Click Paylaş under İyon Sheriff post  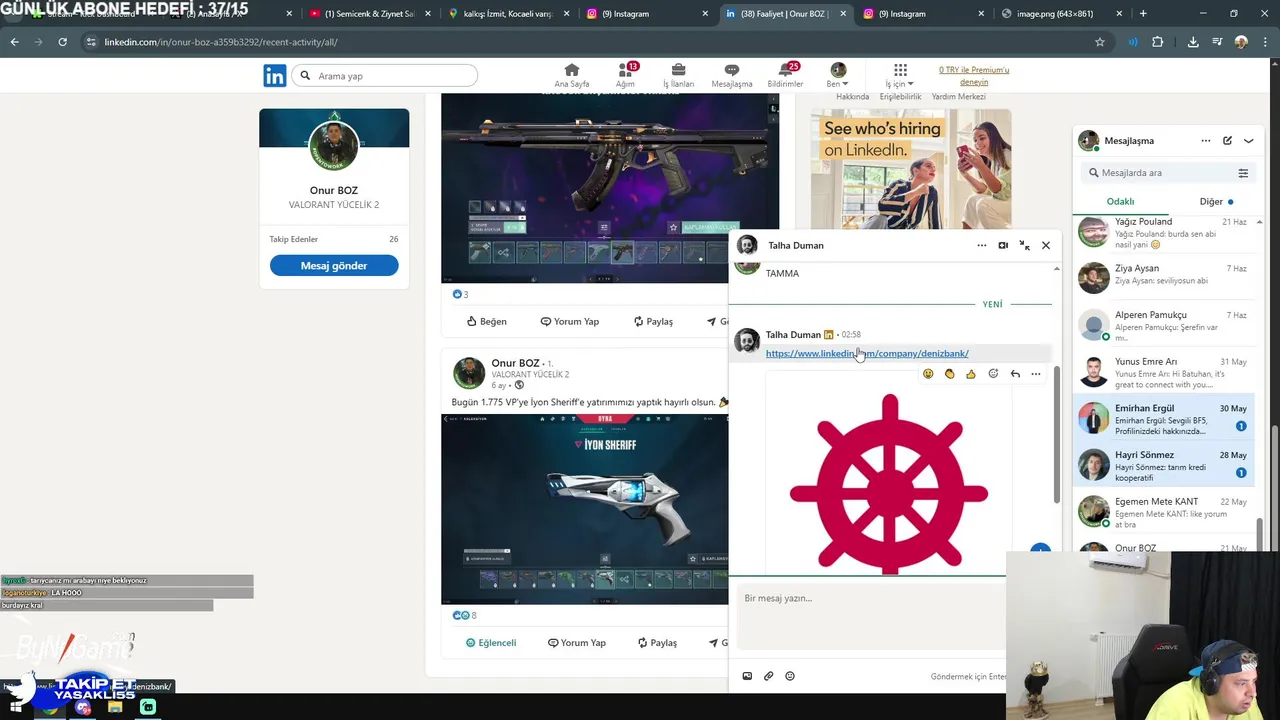click(656, 642)
